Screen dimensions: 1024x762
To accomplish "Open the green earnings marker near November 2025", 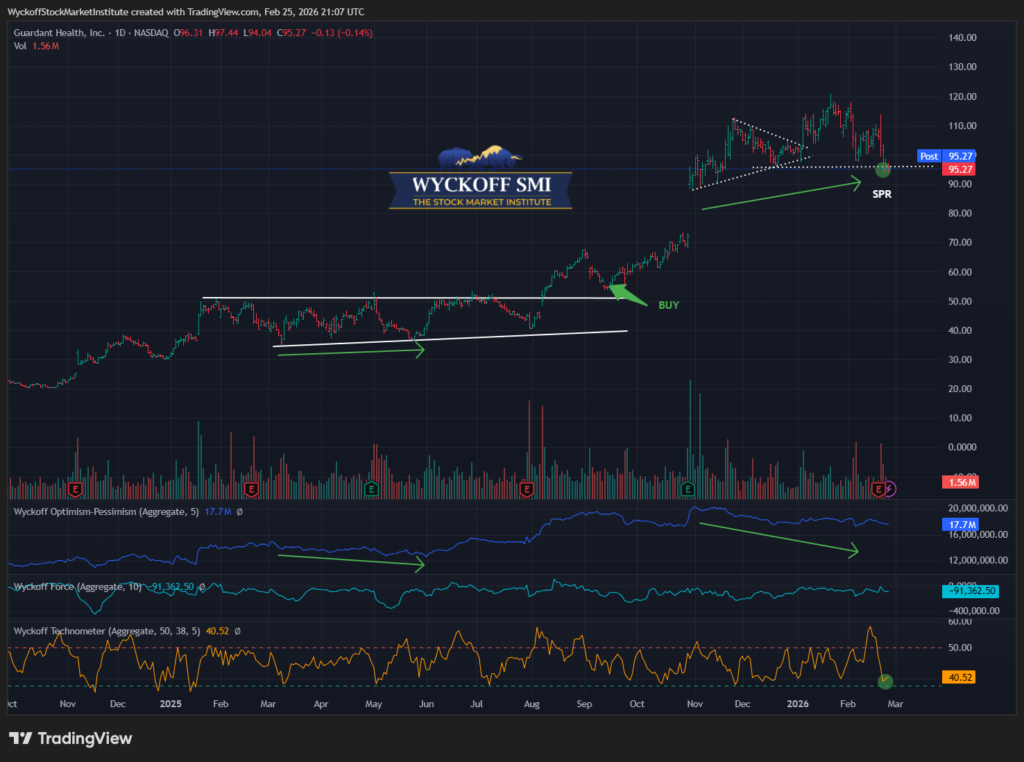I will point(689,489).
